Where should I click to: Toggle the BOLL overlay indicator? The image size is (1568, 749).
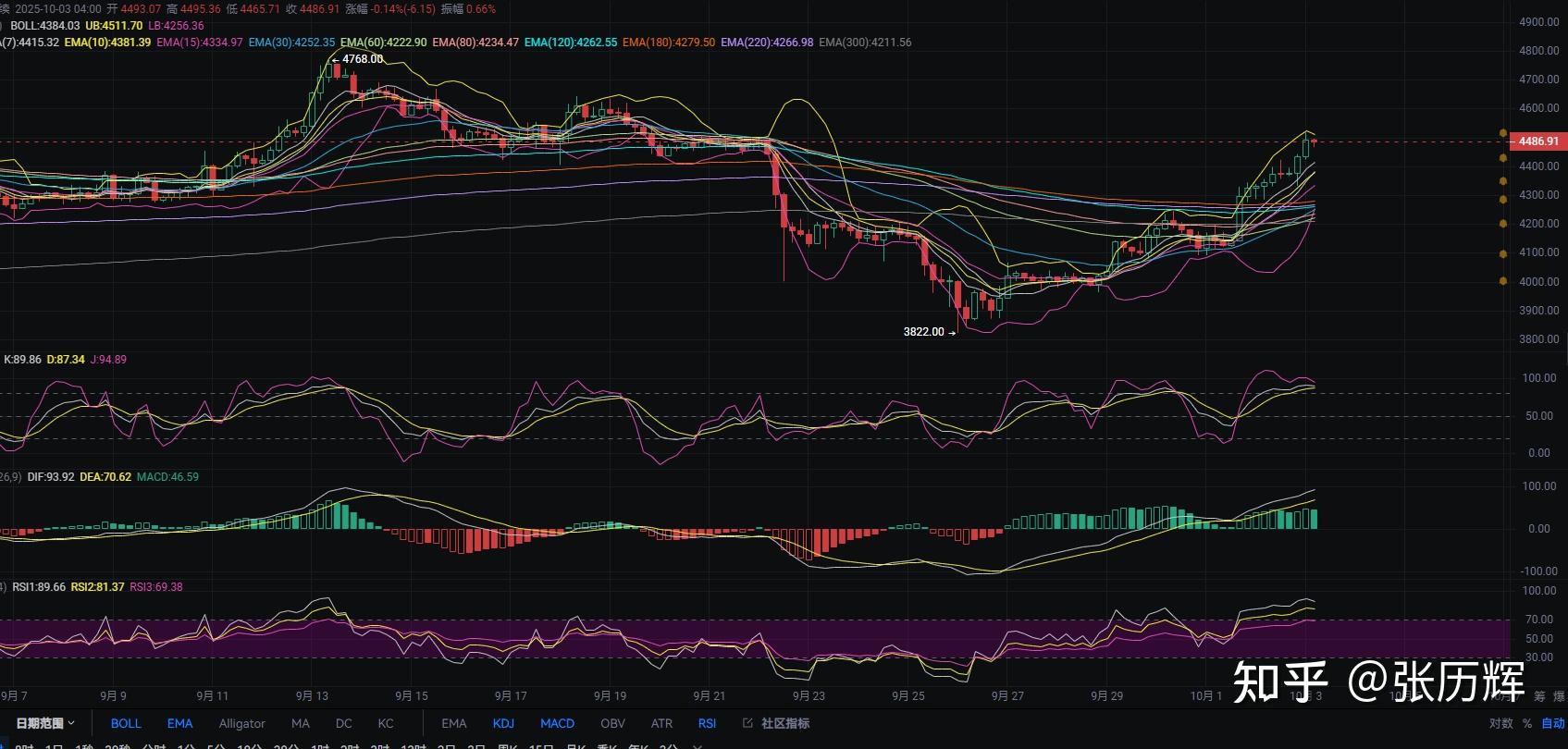pos(126,723)
